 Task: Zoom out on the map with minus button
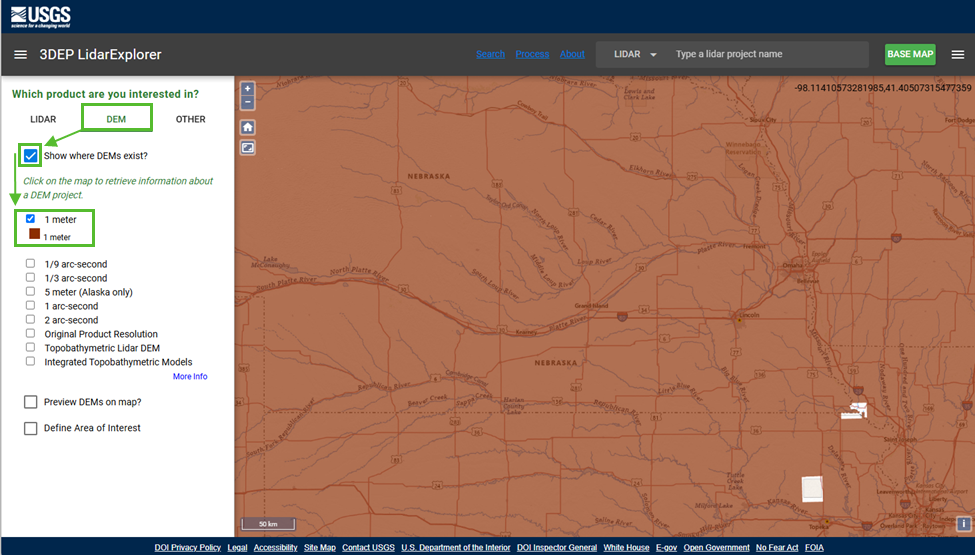[247, 103]
